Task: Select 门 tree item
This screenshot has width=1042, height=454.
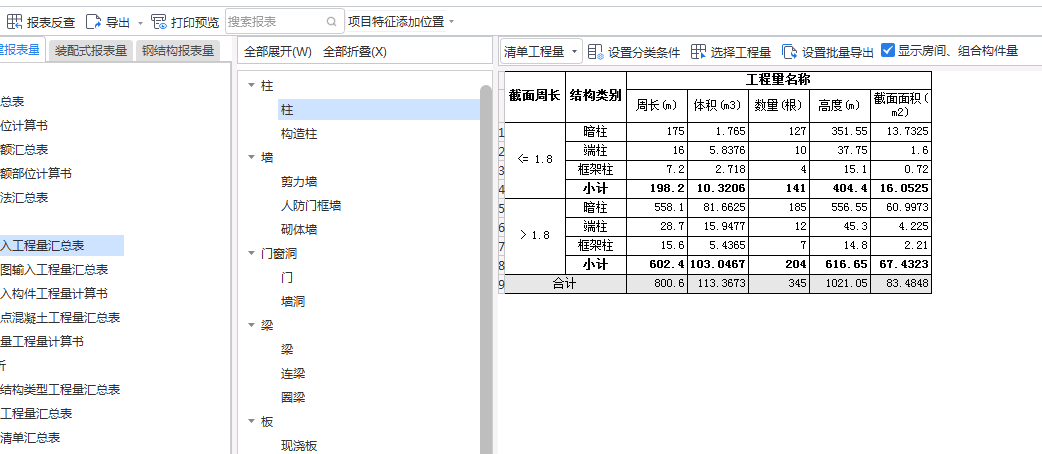Action: click(287, 277)
